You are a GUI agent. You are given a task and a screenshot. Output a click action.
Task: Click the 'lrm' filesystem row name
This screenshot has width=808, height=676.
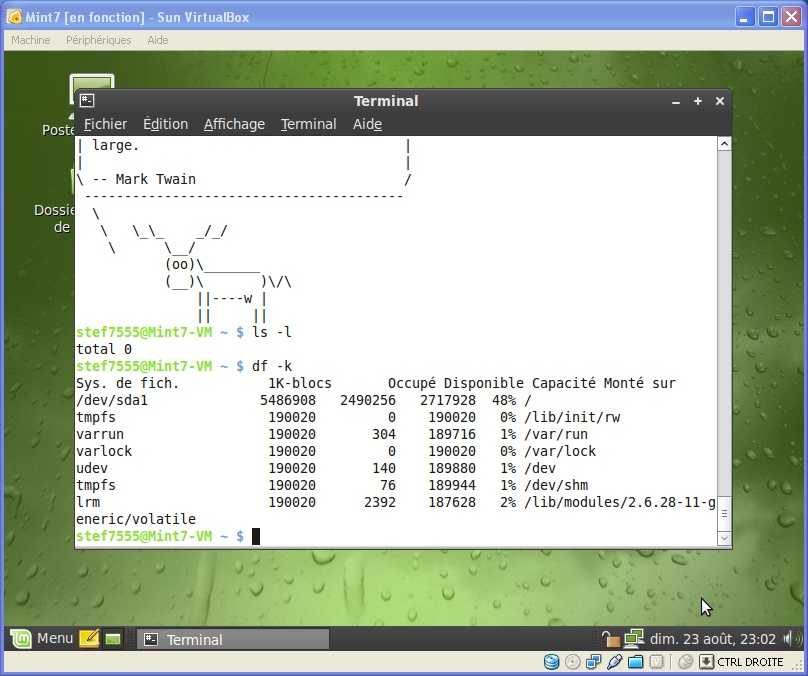coord(88,502)
